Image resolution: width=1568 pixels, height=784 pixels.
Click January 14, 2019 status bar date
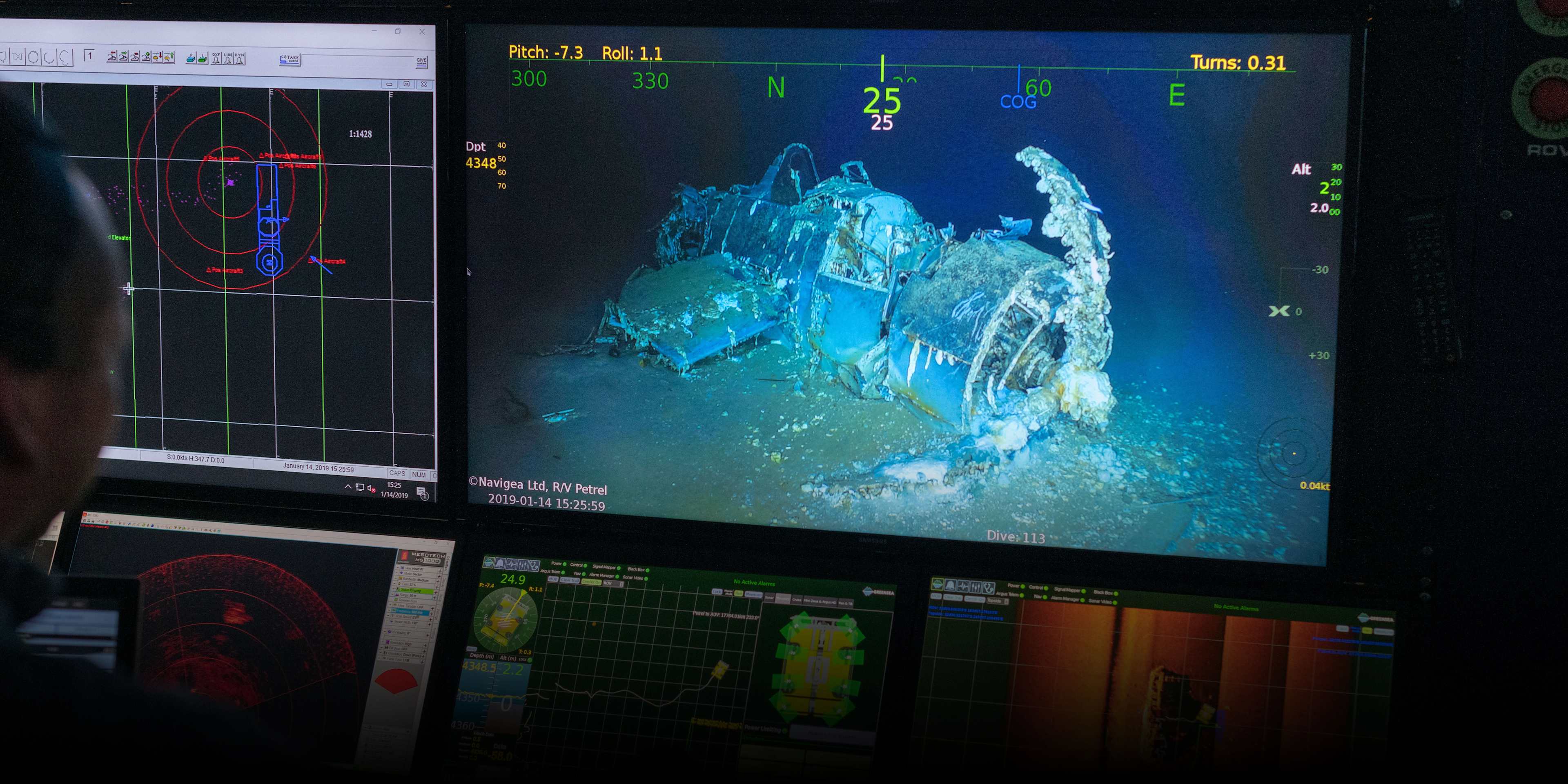pos(318,468)
